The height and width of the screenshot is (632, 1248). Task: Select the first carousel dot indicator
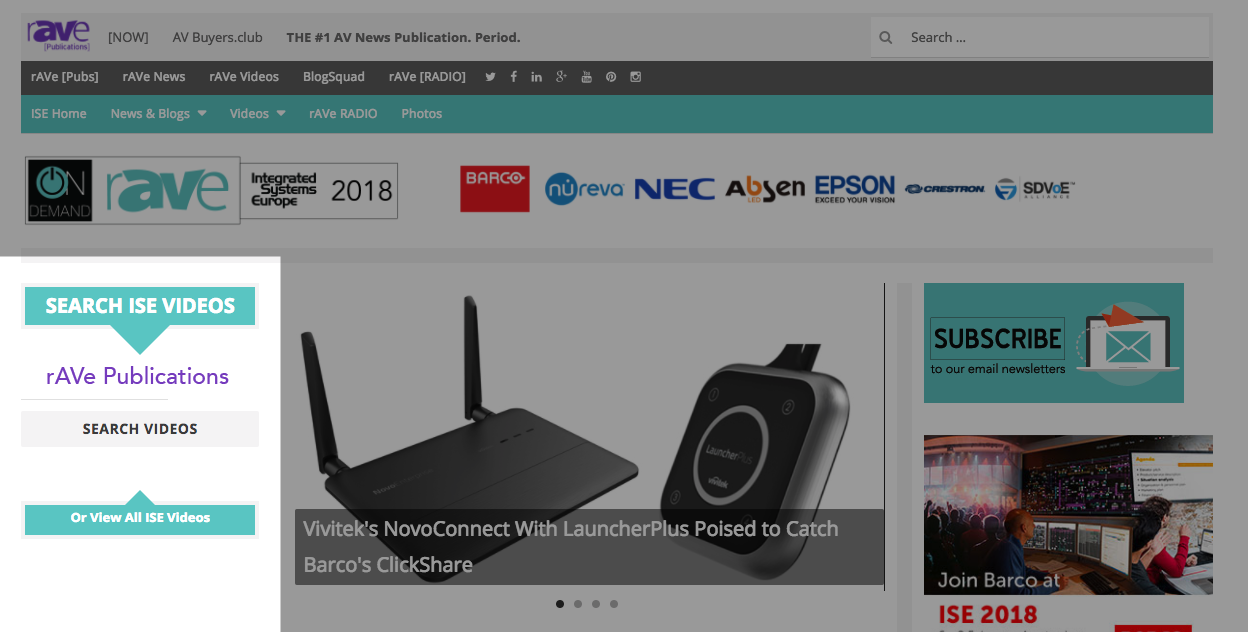coord(560,604)
